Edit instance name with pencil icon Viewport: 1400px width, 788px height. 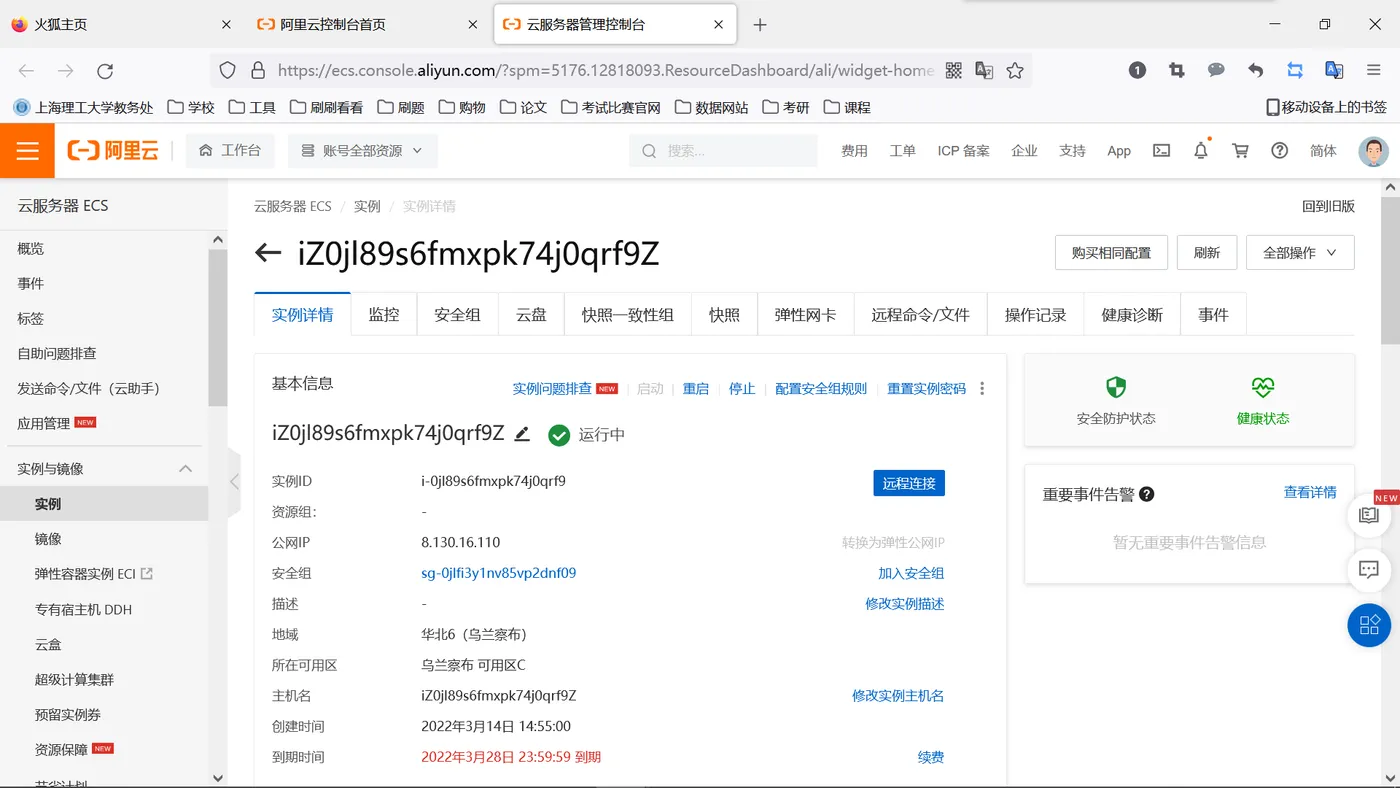pyautogui.click(x=521, y=434)
